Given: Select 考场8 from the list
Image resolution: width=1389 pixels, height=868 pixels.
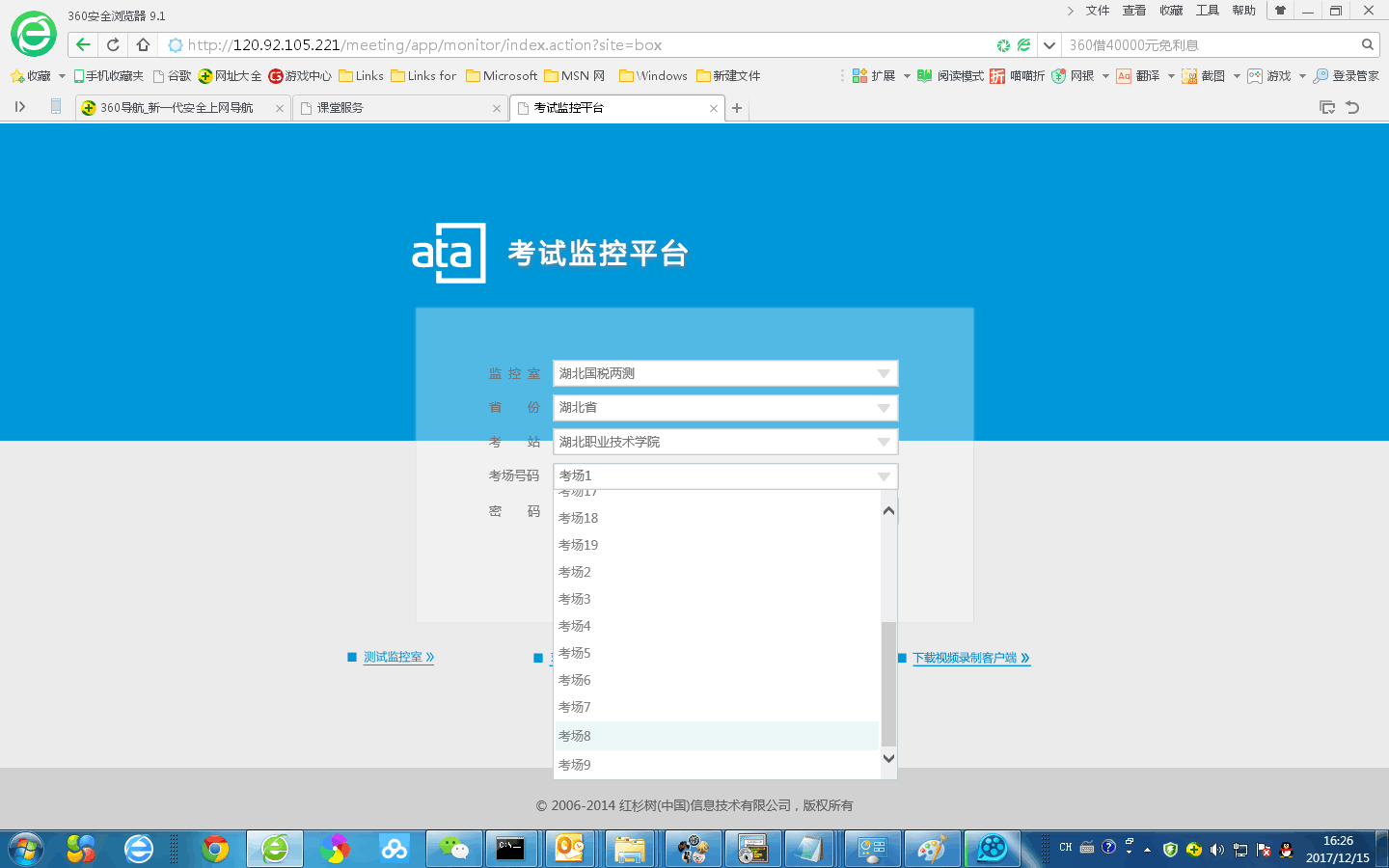Looking at the screenshot, I should pyautogui.click(x=718, y=736).
